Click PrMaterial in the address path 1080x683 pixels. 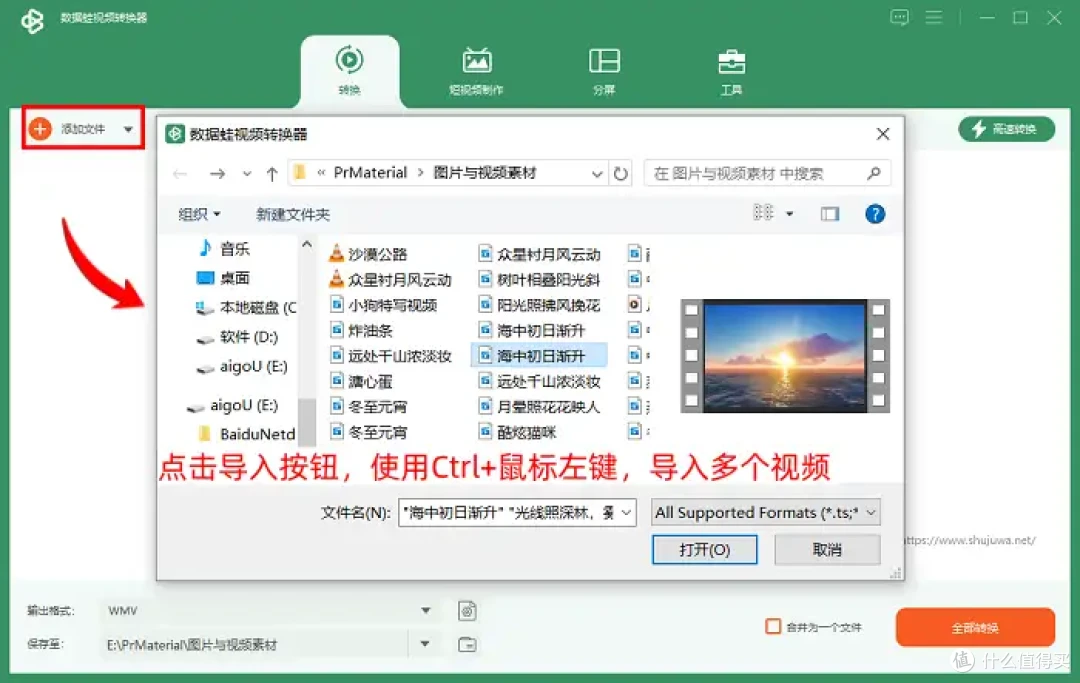coord(371,173)
